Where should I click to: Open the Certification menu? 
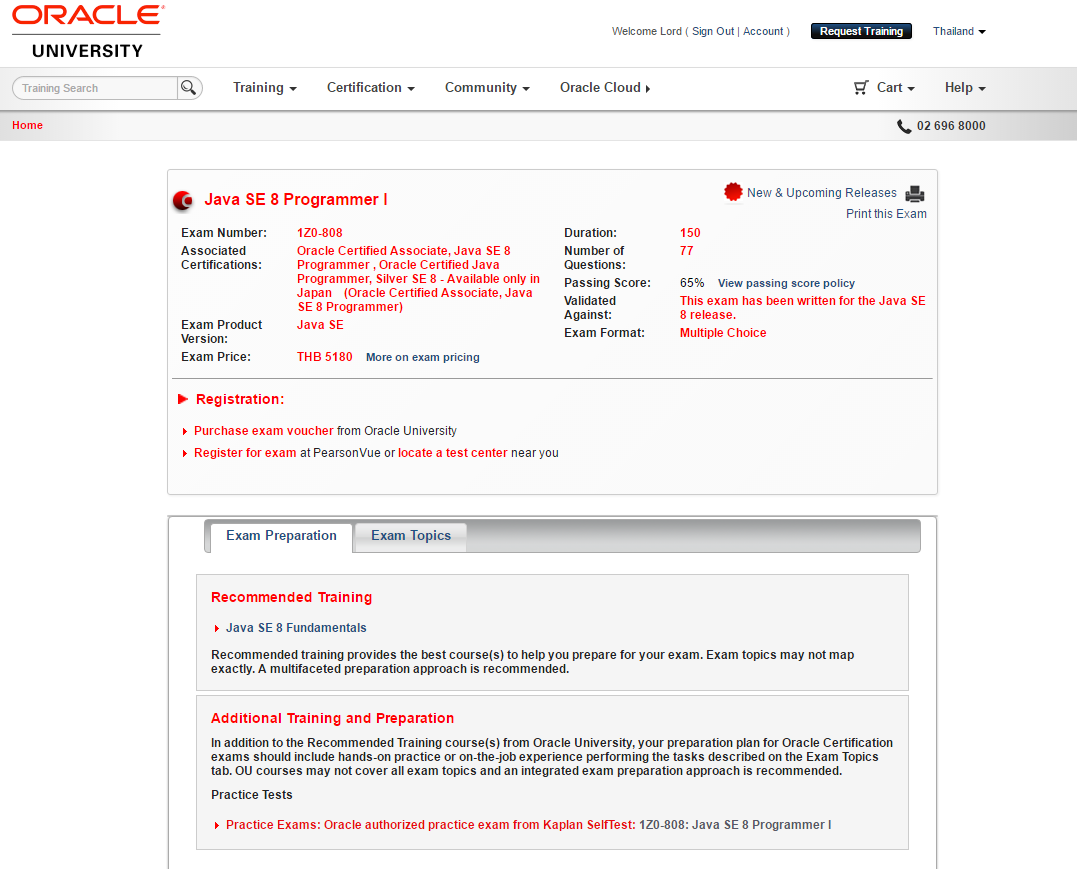(x=369, y=88)
